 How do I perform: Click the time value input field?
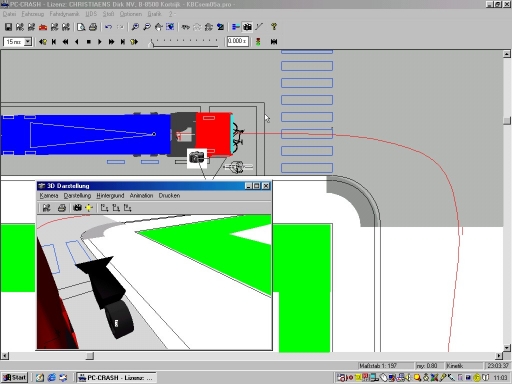[238, 41]
